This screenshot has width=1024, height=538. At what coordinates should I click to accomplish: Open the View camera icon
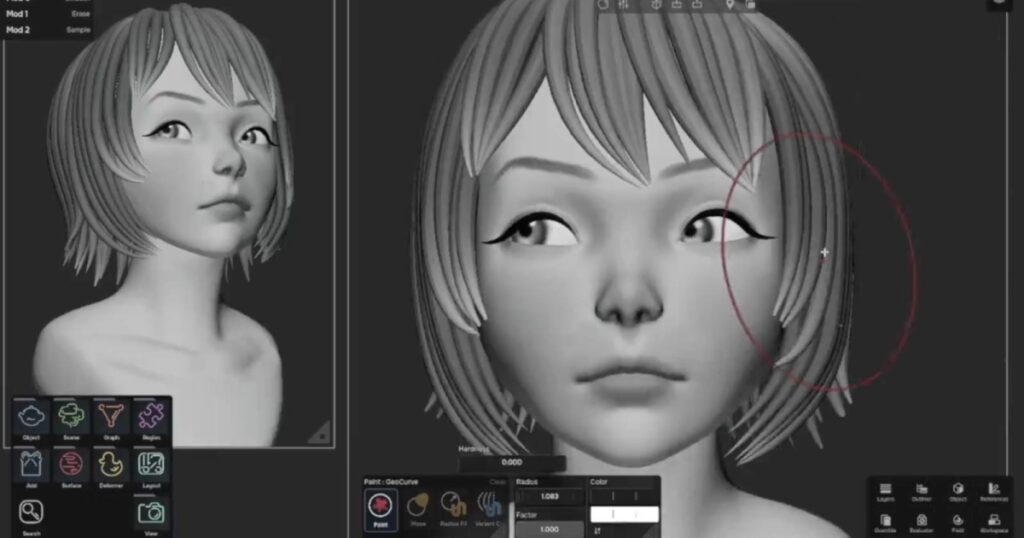coord(152,513)
